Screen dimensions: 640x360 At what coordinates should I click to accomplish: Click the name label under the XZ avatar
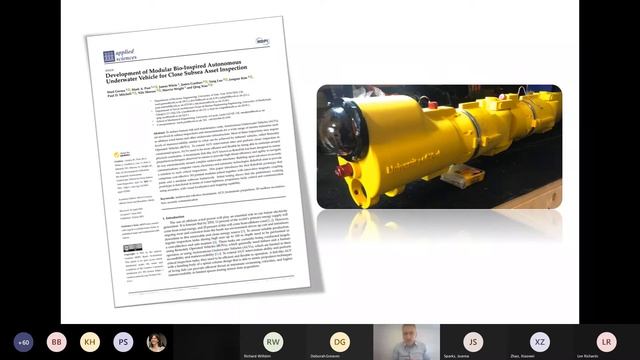(522, 356)
